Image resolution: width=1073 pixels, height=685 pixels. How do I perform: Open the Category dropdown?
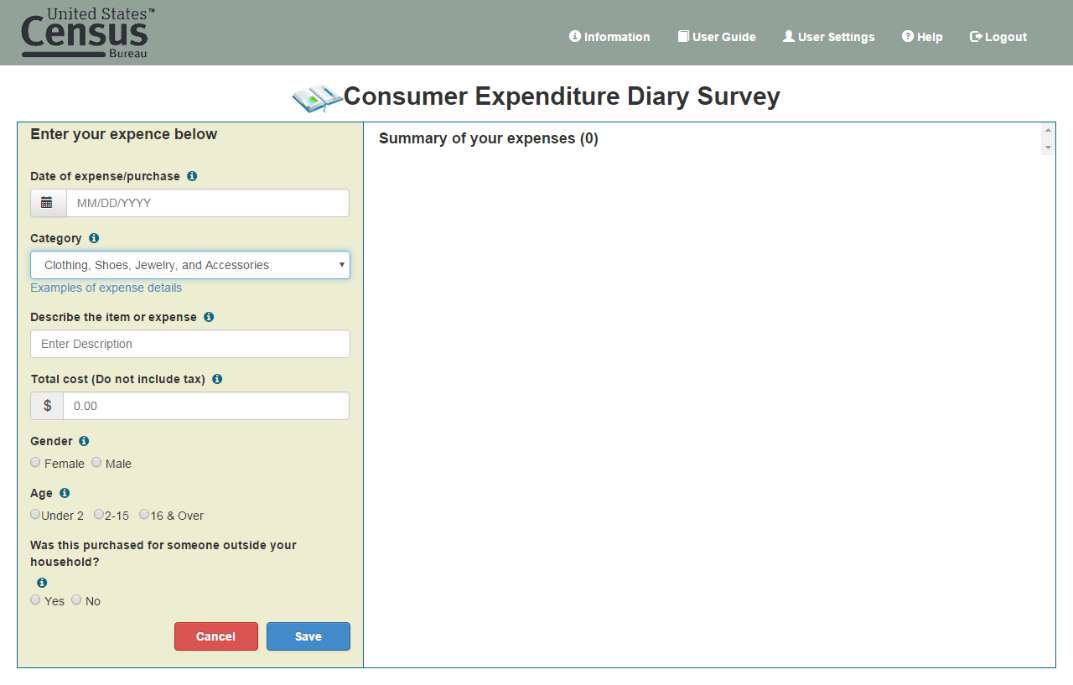pyautogui.click(x=190, y=265)
